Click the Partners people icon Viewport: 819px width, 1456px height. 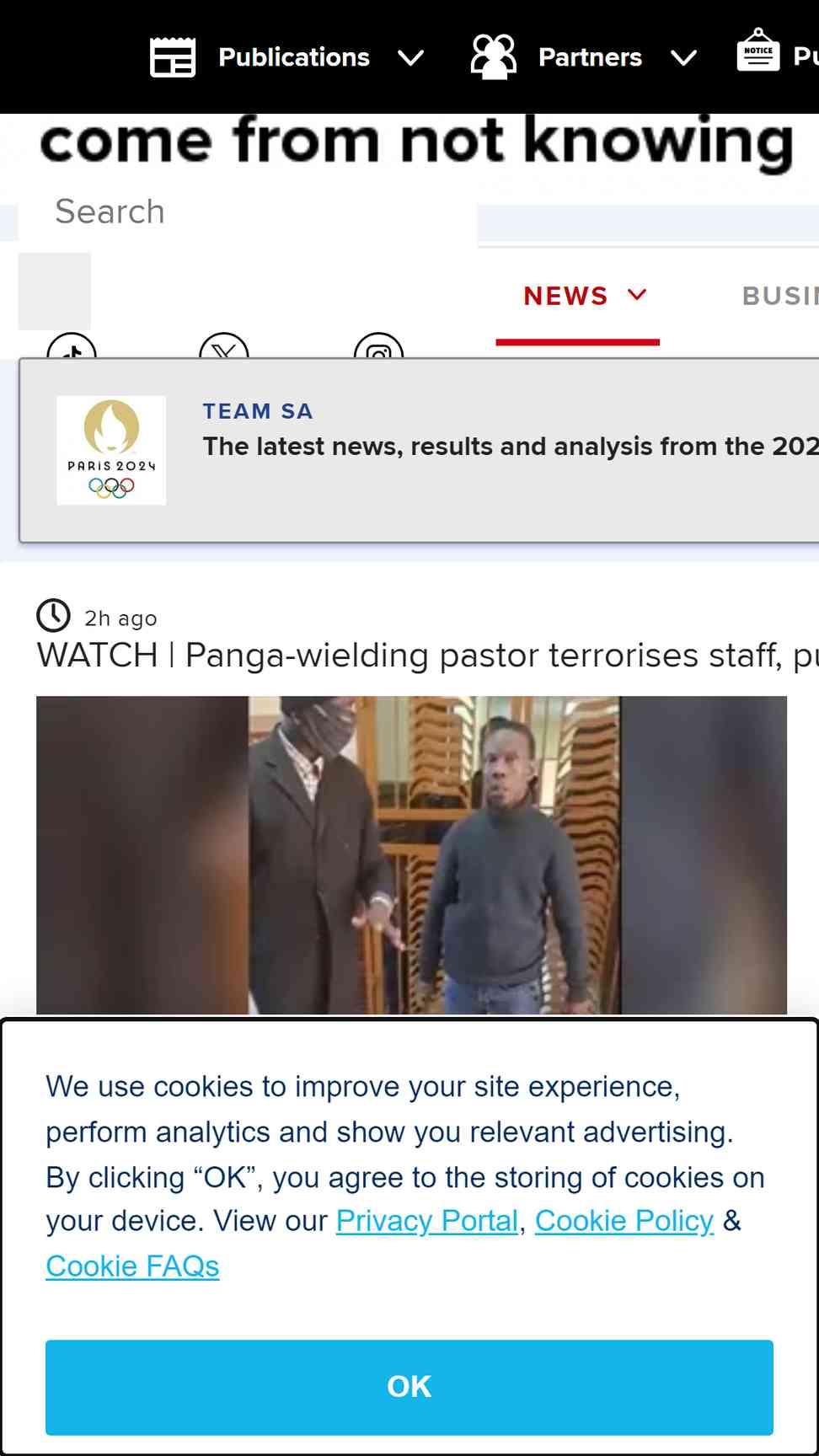pyautogui.click(x=494, y=57)
